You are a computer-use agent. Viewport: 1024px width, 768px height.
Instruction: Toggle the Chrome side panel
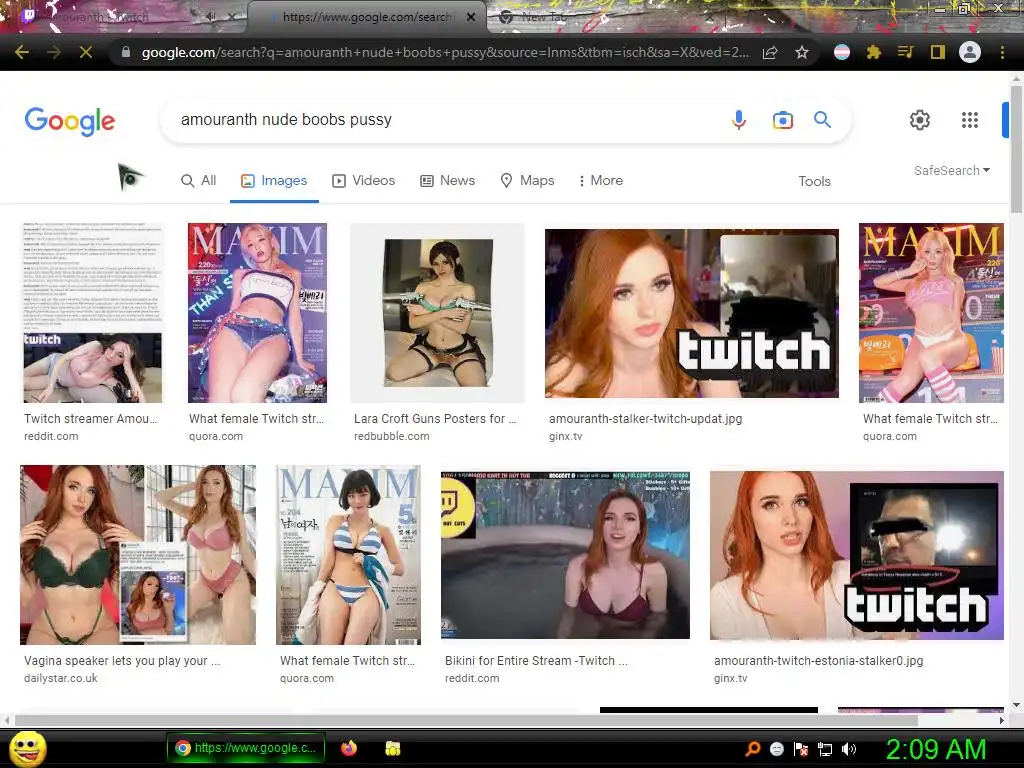point(938,52)
